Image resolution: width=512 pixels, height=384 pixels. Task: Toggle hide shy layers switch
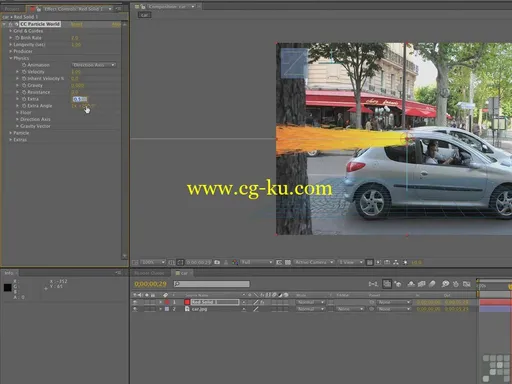click(411, 284)
